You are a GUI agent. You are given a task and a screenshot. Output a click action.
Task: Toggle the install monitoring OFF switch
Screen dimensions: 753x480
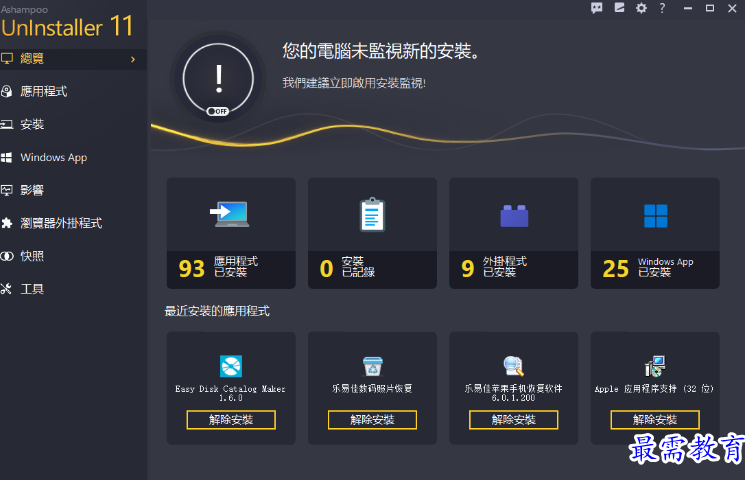coord(217,111)
